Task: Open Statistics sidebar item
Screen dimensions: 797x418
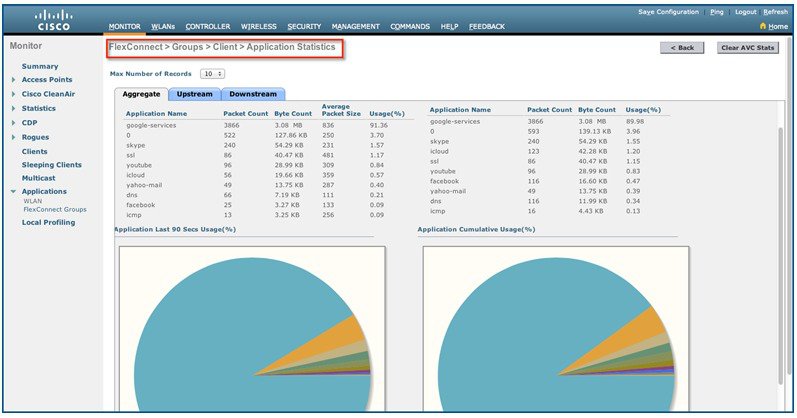Action: tap(39, 108)
